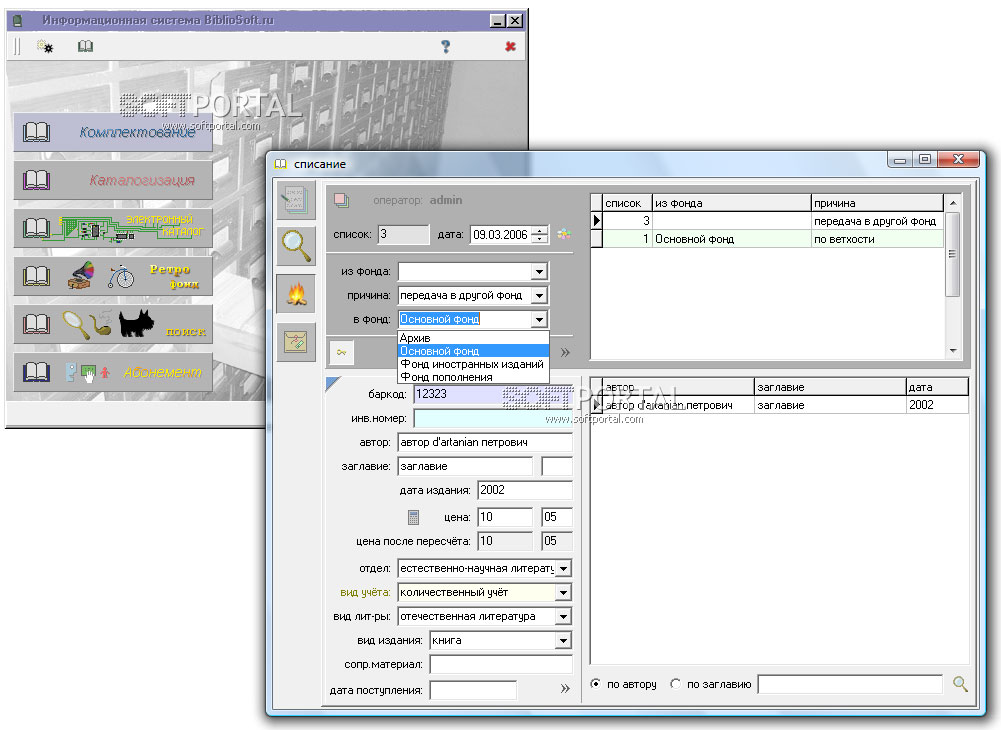Click the 'по ветхости' cell in the list table
The height and width of the screenshot is (730, 1001).
pos(877,239)
